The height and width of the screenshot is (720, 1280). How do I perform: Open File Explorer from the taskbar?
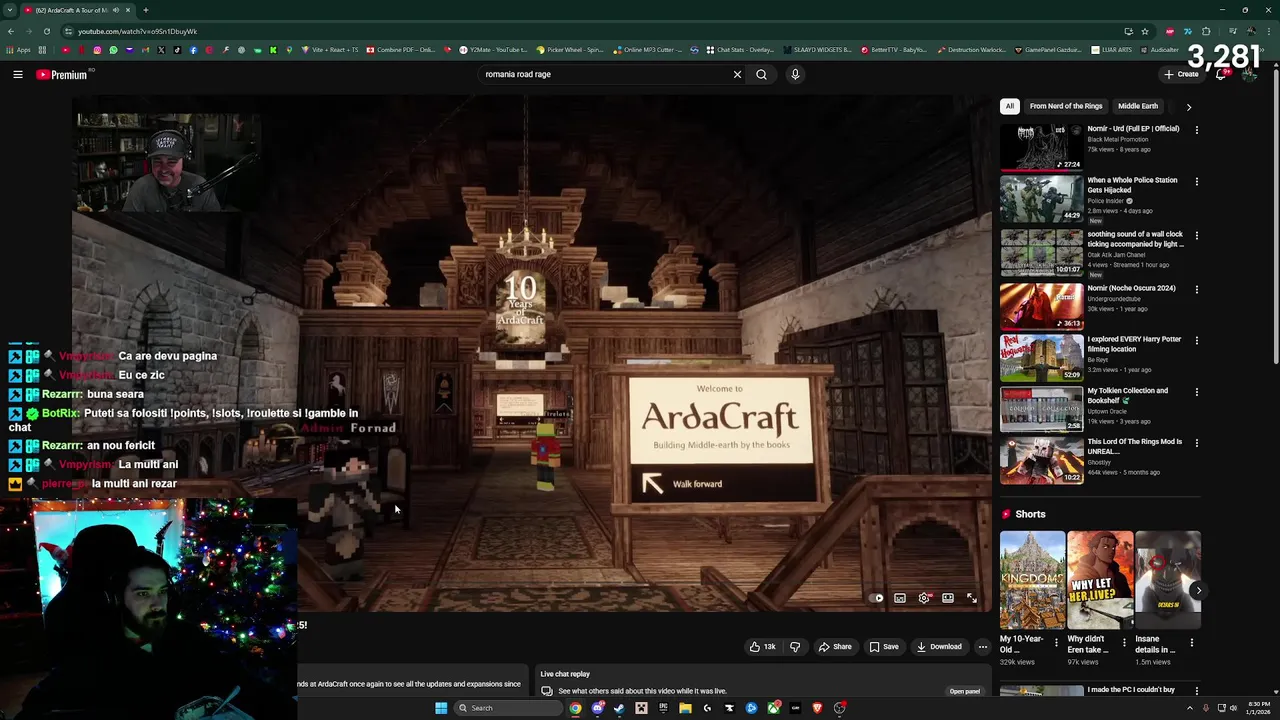click(x=685, y=708)
